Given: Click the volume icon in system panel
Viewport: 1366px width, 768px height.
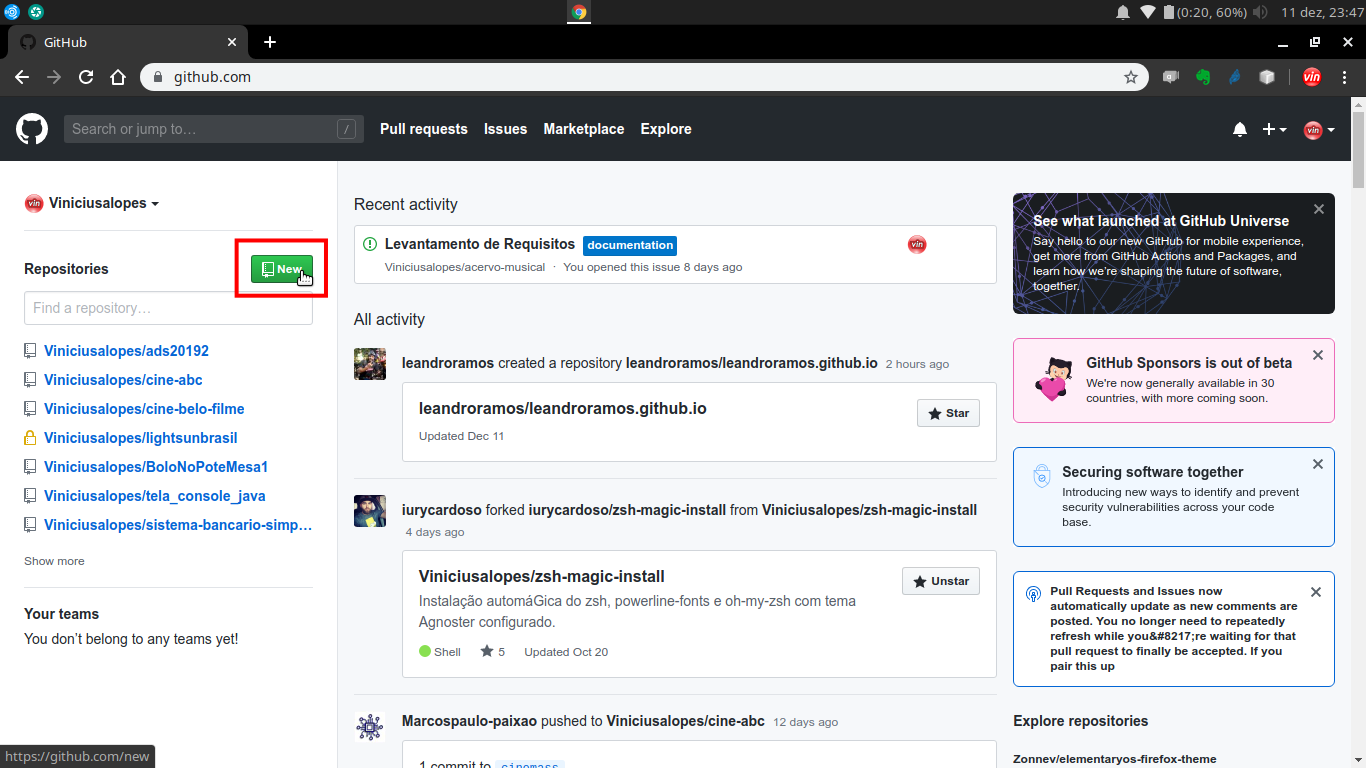Looking at the screenshot, I should [1260, 12].
